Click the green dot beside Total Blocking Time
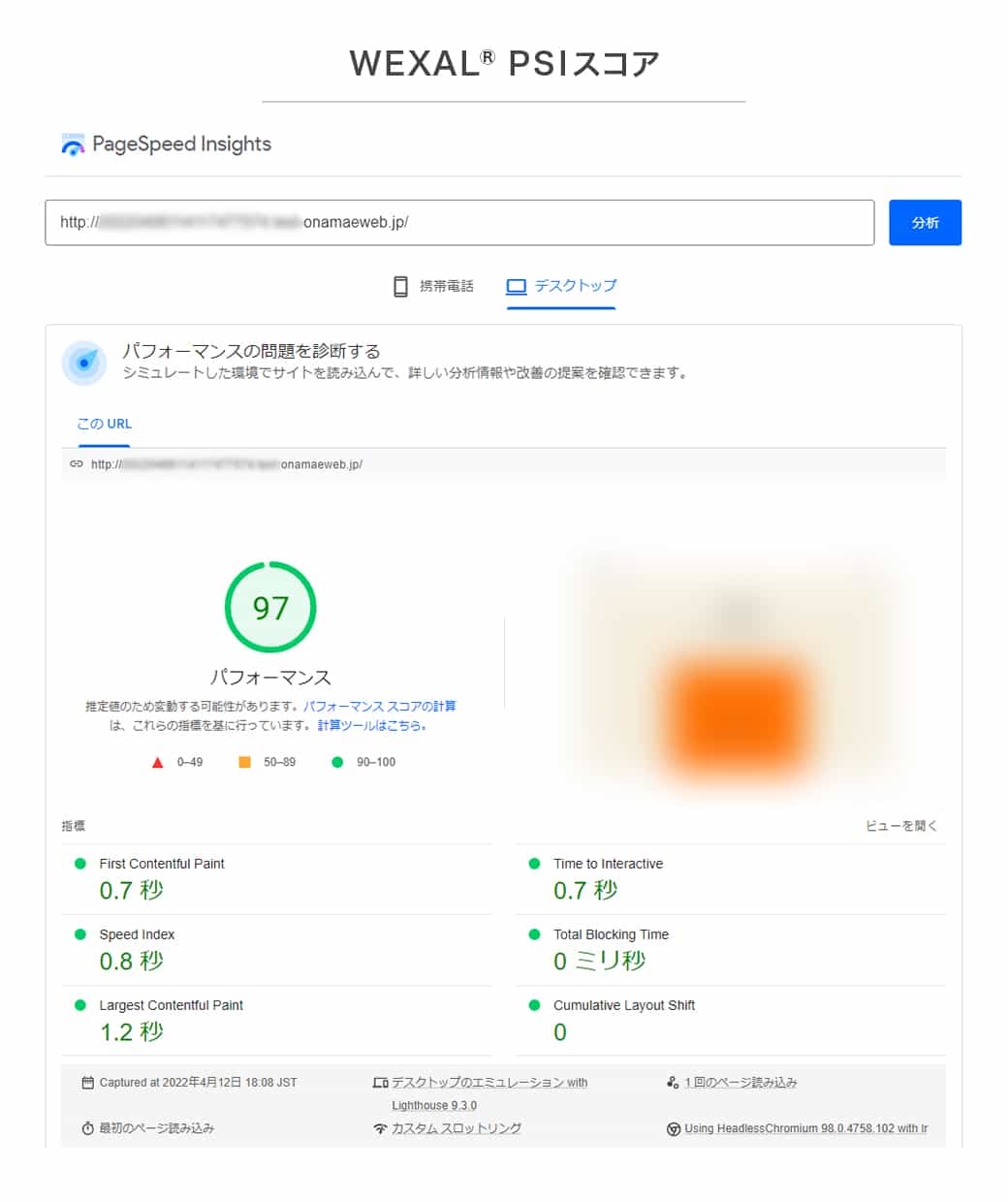Image resolution: width=1008 pixels, height=1202 pixels. (534, 934)
